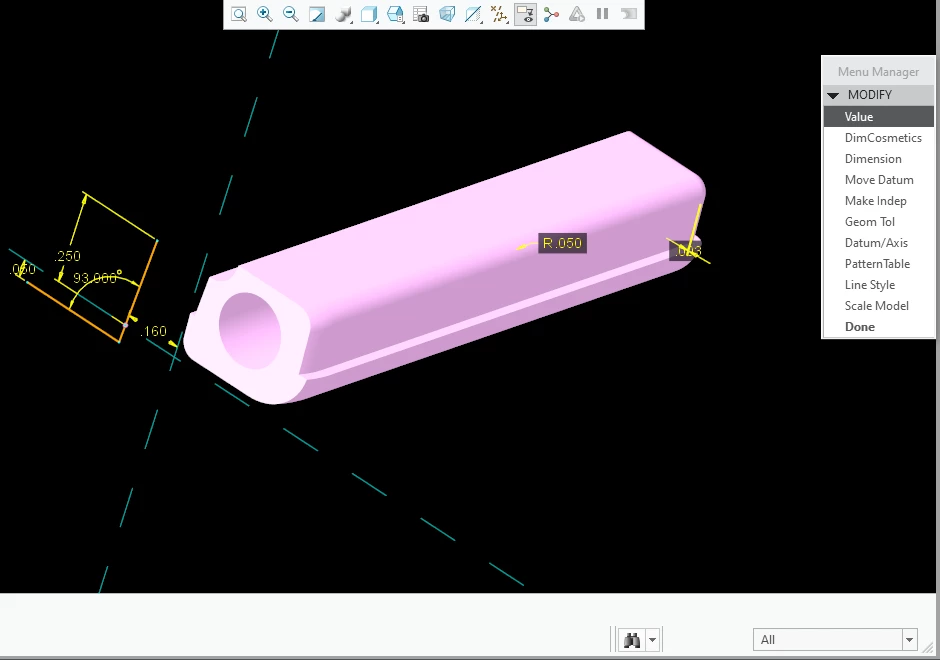Collapse the MODIFY menu section

833,95
